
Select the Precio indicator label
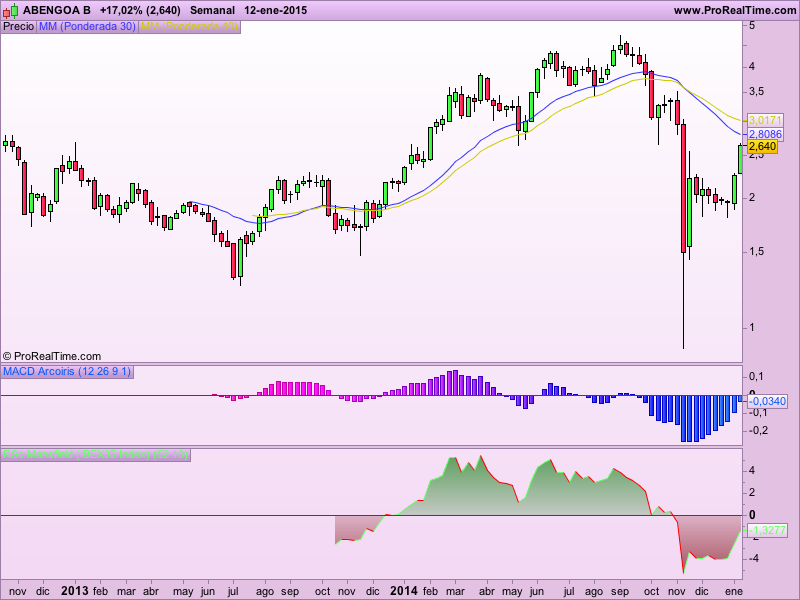point(19,27)
